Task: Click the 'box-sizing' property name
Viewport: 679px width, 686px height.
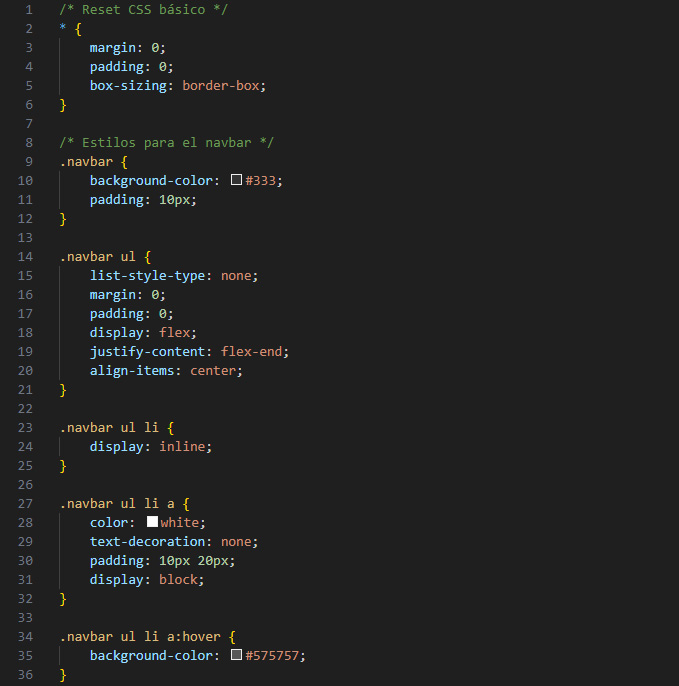Action: tap(131, 86)
